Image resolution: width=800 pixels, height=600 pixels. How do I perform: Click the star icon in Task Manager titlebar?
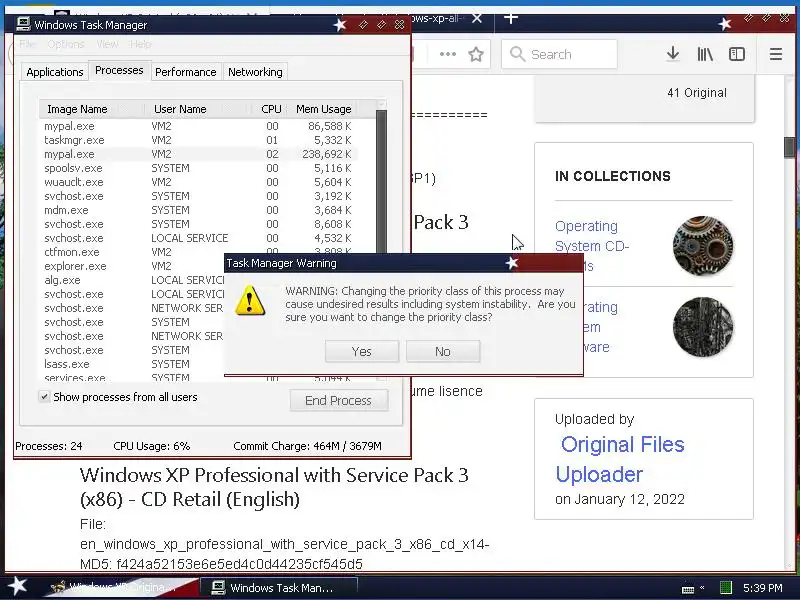click(x=340, y=24)
